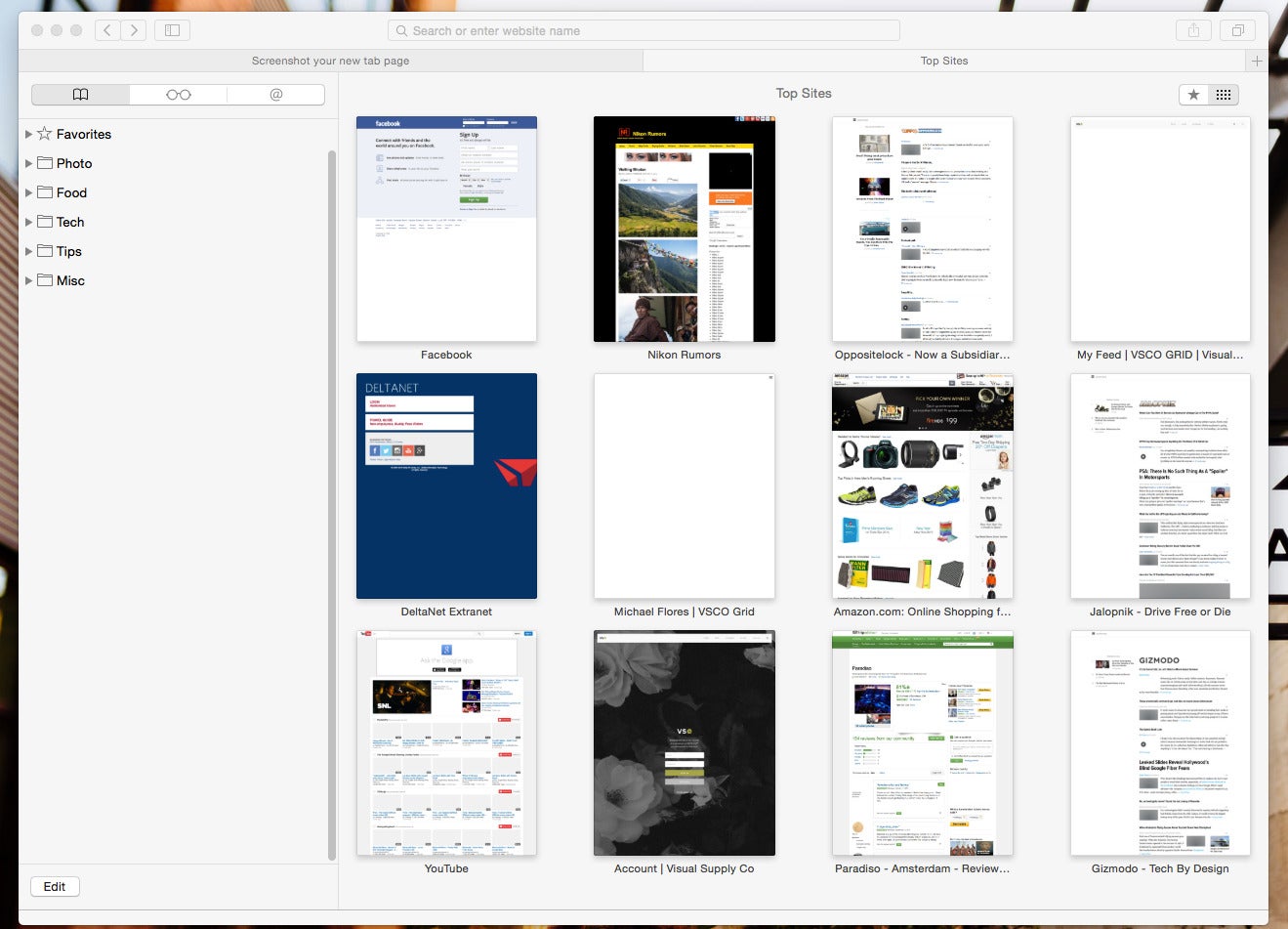Open the Nikon Rumors thumbnail
Screen dimensions: 1288x929
pyautogui.click(x=685, y=230)
